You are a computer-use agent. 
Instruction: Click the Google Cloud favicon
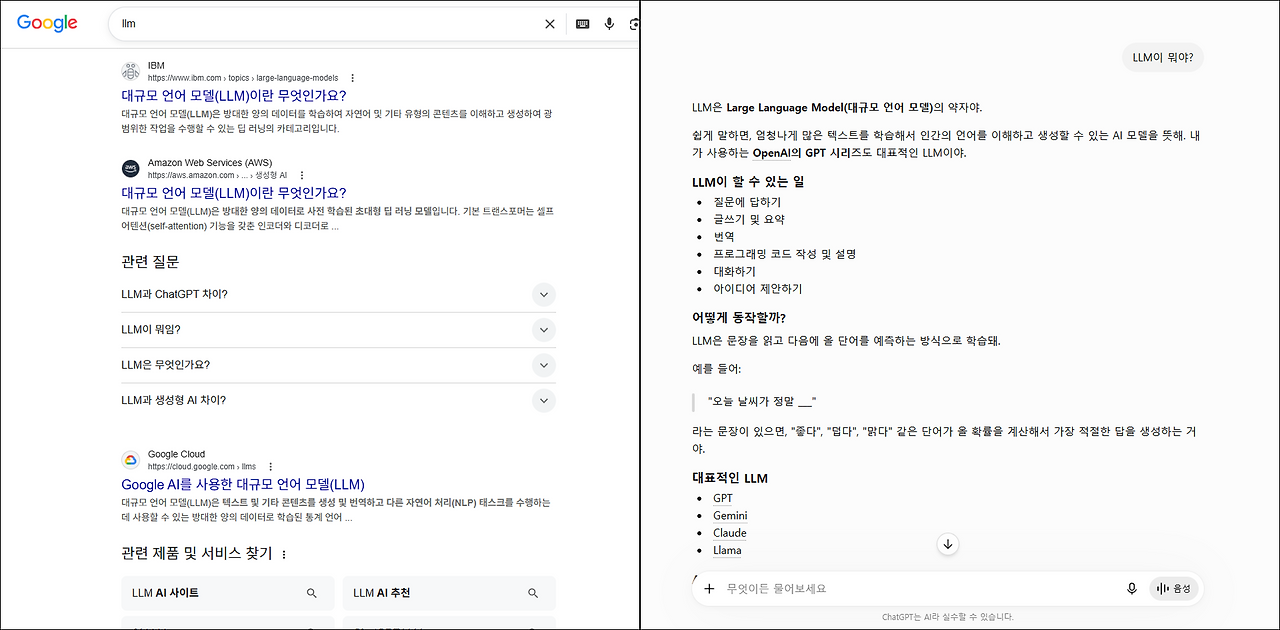tap(131, 460)
